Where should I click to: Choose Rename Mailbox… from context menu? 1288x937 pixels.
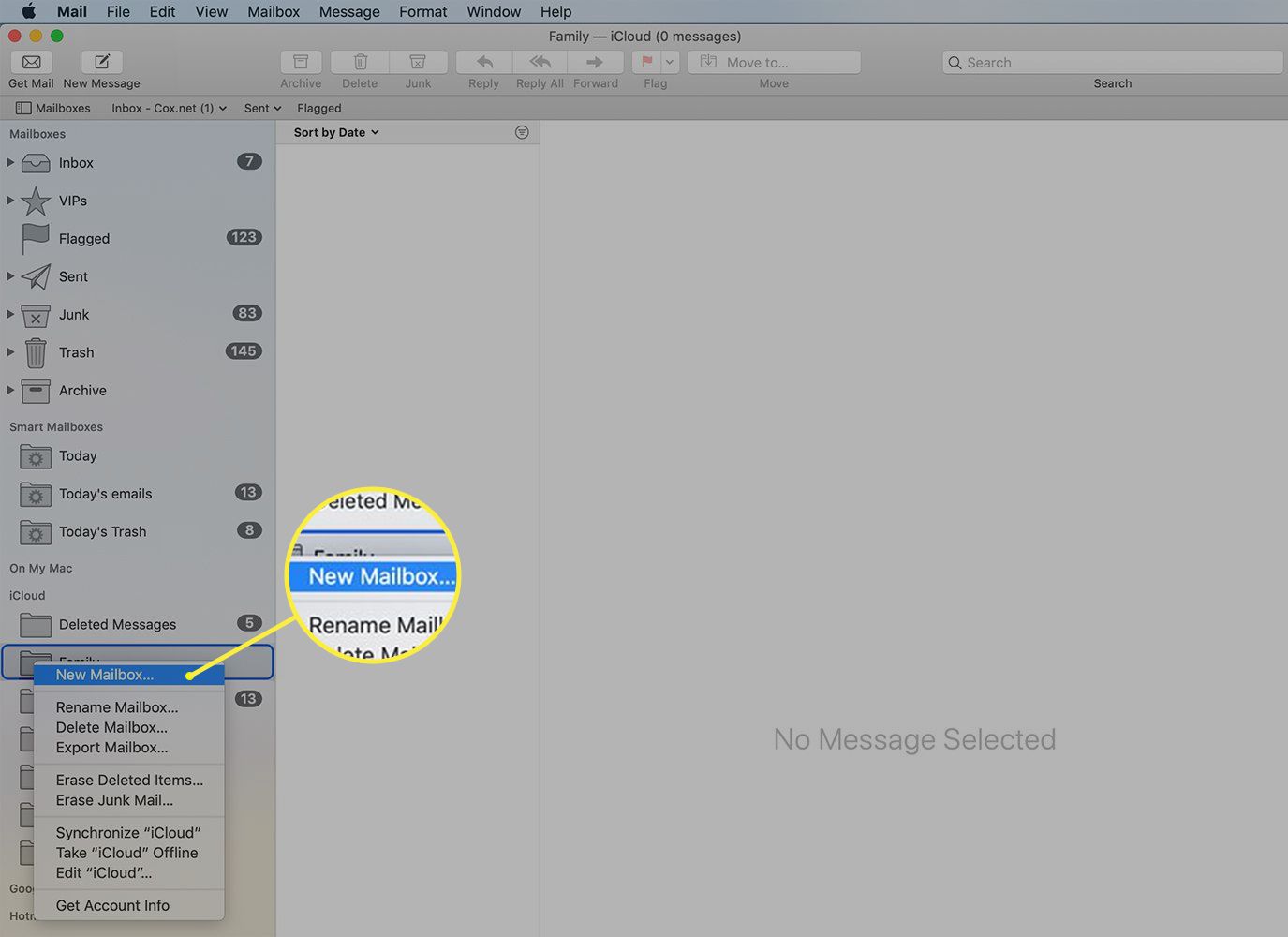tap(129, 707)
